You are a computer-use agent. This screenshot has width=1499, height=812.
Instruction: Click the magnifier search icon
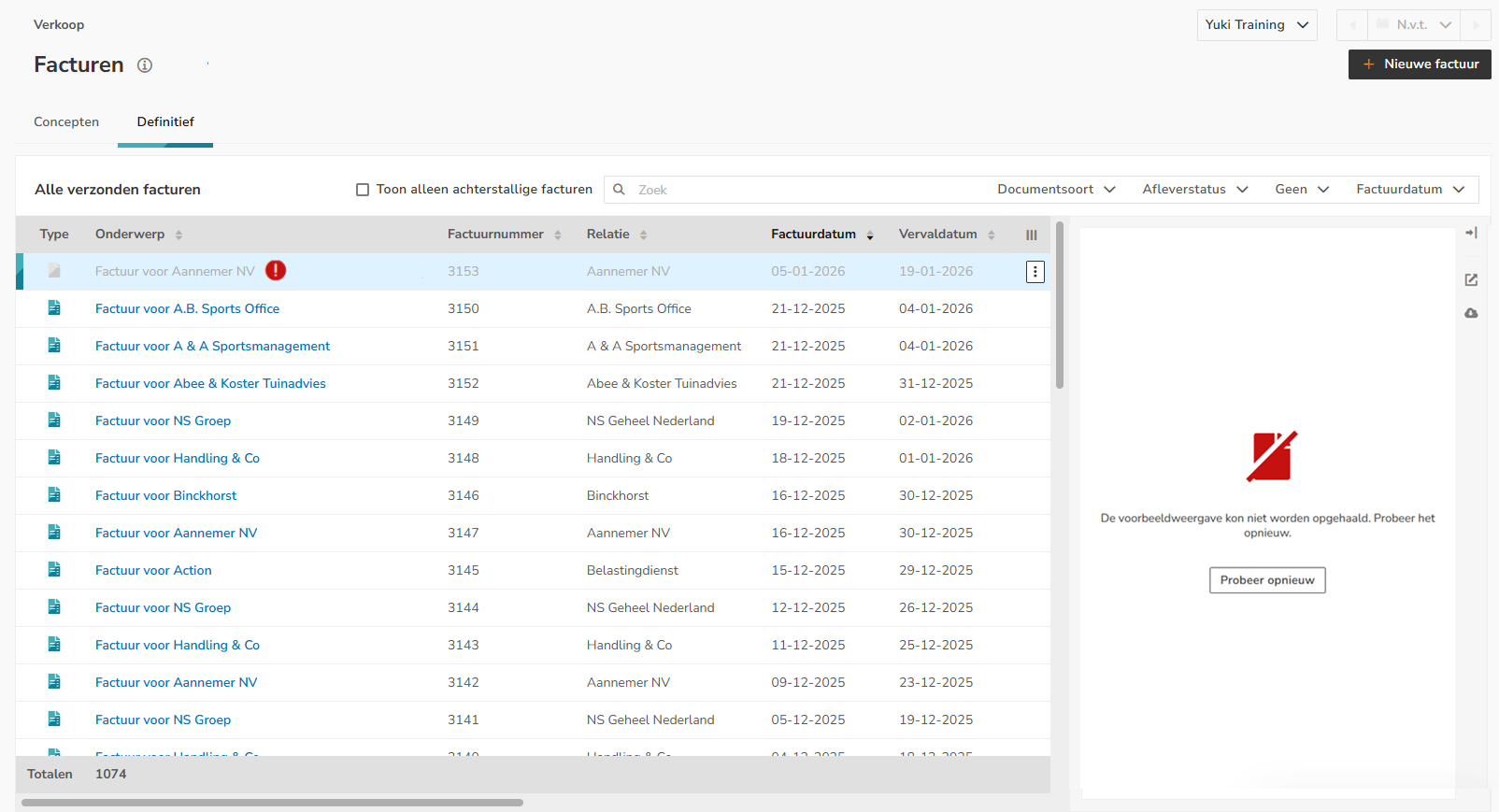pyautogui.click(x=619, y=190)
